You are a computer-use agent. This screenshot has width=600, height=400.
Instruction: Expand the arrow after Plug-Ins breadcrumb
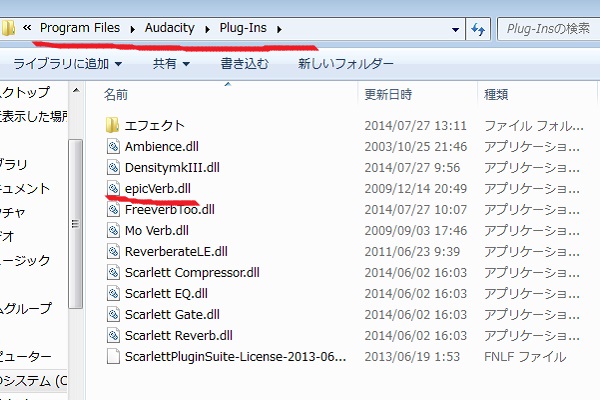[279, 29]
